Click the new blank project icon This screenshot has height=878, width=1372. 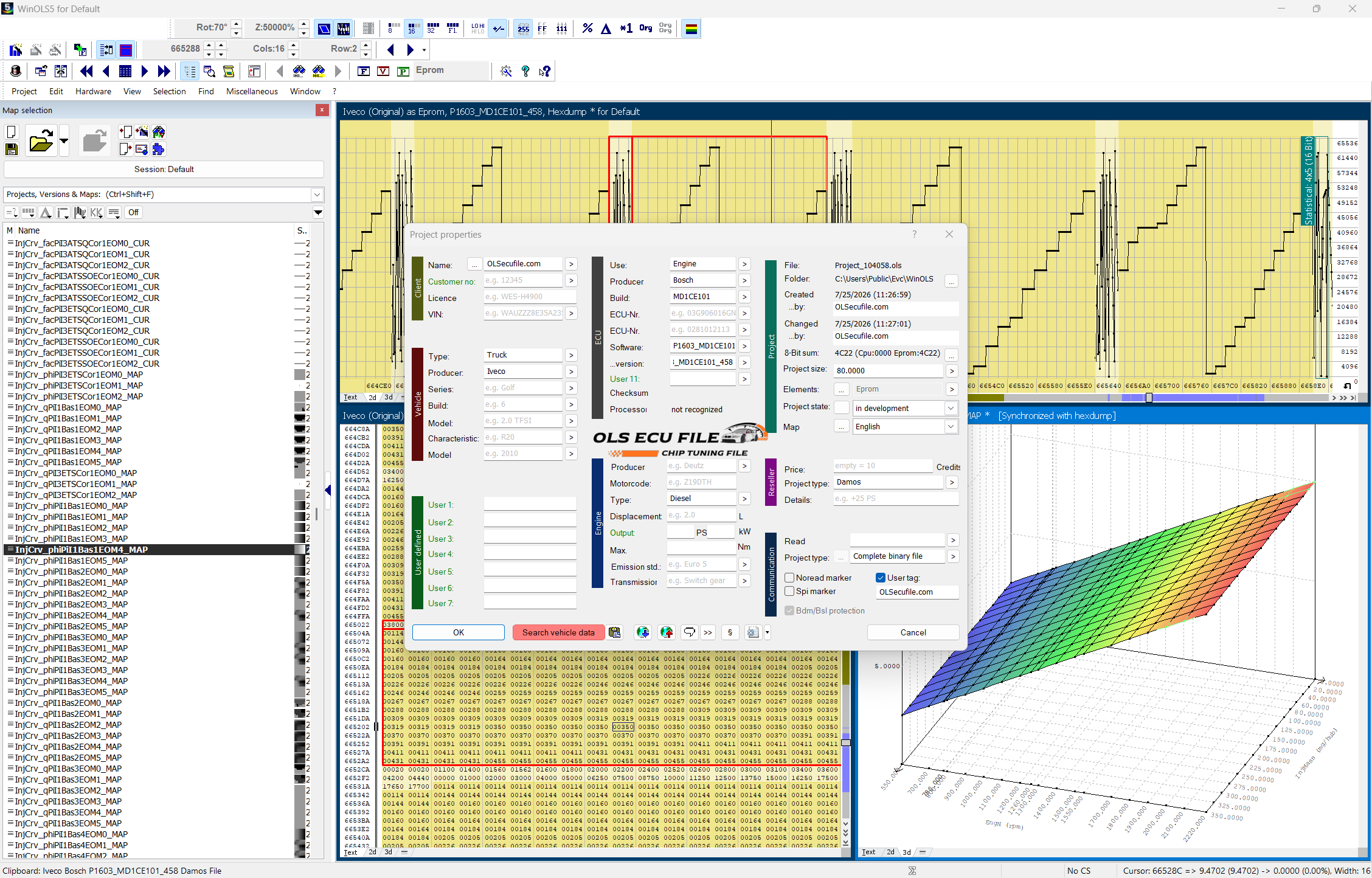pyautogui.click(x=12, y=132)
